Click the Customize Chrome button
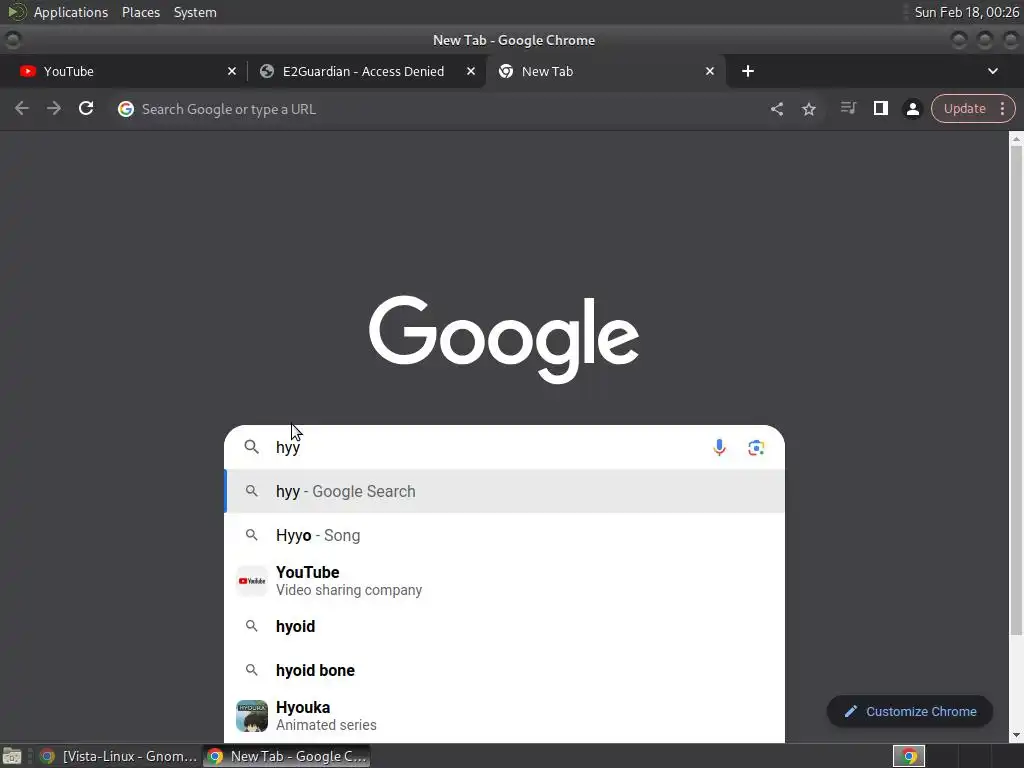The height and width of the screenshot is (768, 1024). click(x=910, y=711)
